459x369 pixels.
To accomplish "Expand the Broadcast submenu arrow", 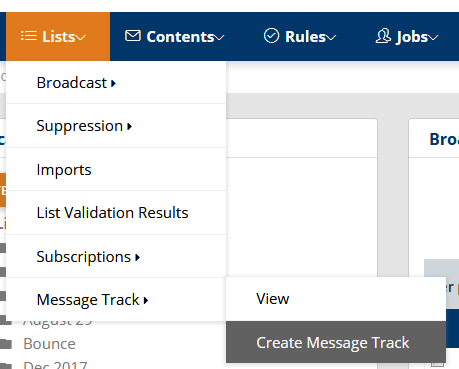I will pyautogui.click(x=113, y=83).
